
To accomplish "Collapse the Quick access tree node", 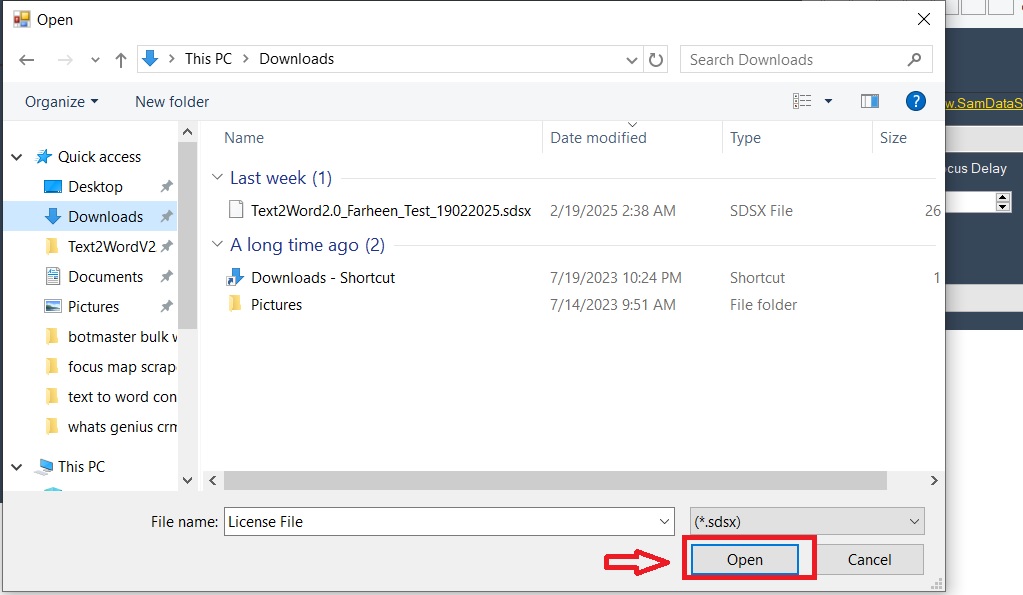I will 17,157.
